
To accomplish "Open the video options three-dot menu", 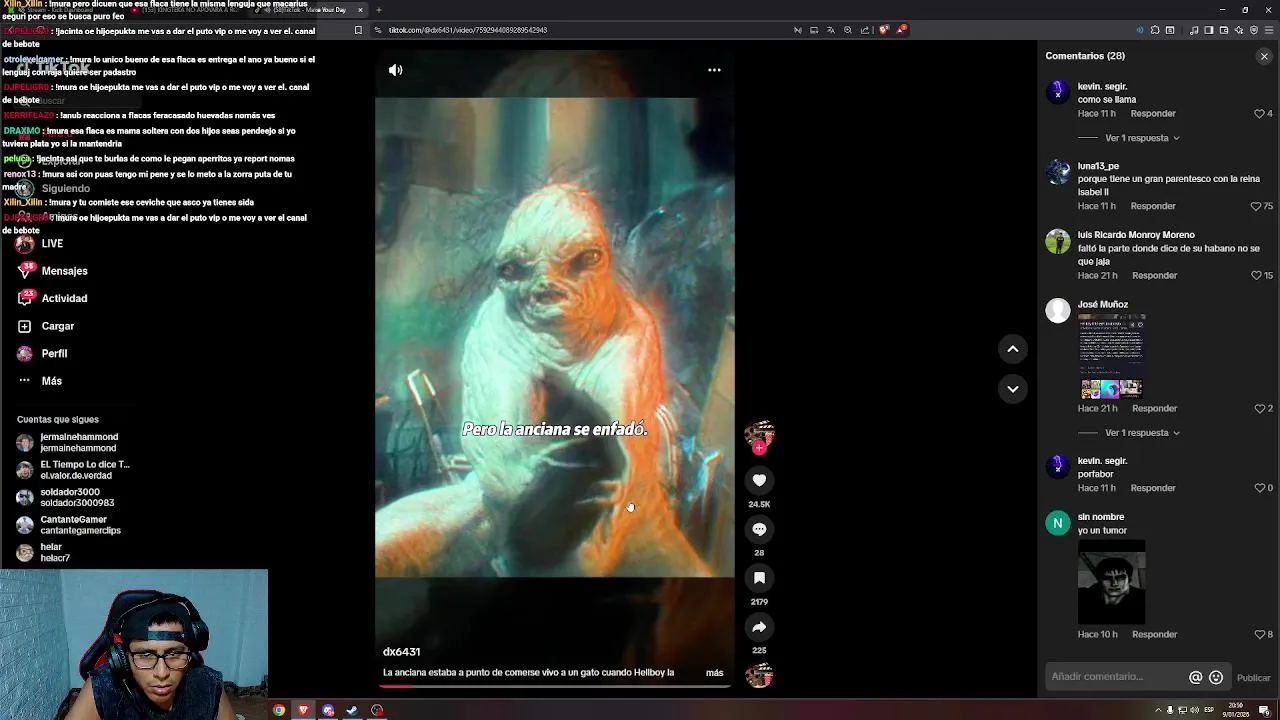I will (714, 70).
